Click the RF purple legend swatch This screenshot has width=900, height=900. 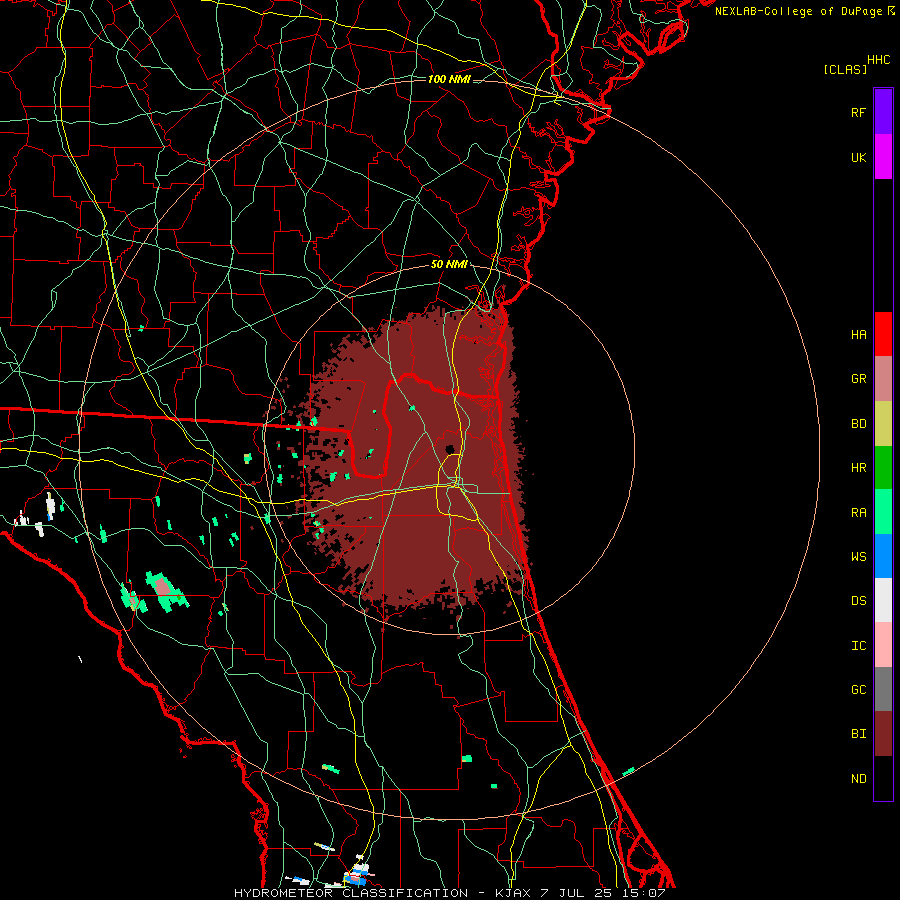[883, 112]
